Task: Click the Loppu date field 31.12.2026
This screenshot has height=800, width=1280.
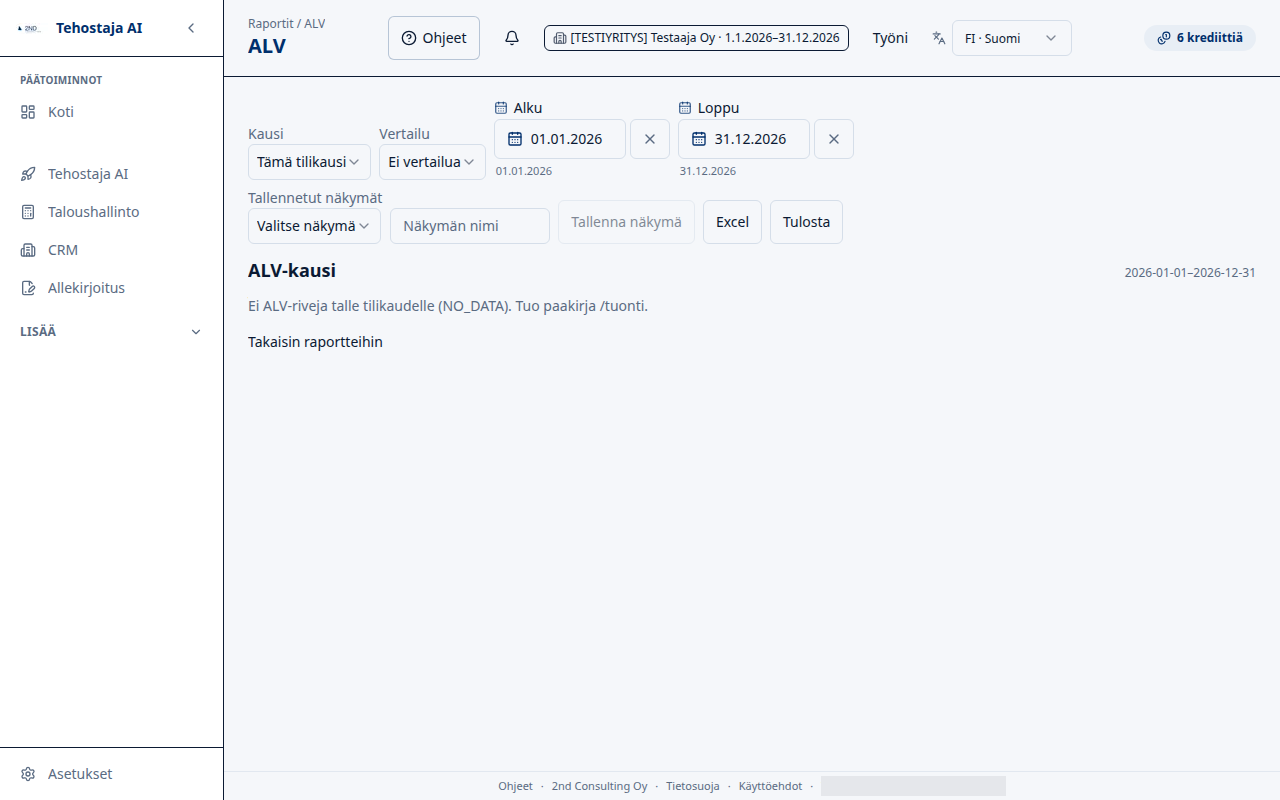Action: tap(744, 139)
